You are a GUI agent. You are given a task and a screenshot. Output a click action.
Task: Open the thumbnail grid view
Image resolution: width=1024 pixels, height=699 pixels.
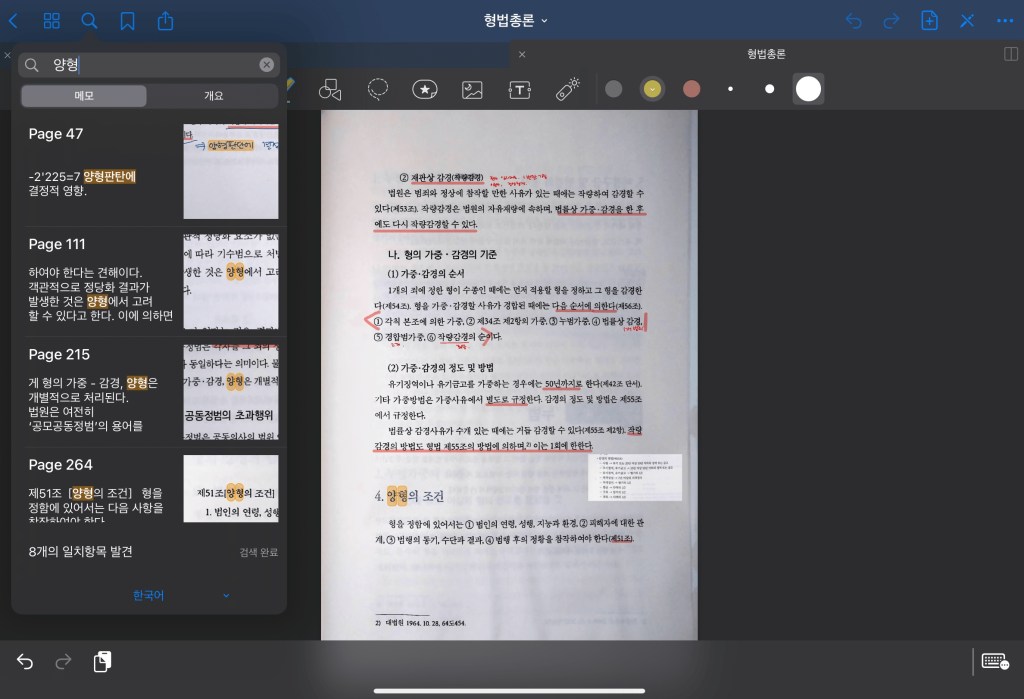[52, 20]
